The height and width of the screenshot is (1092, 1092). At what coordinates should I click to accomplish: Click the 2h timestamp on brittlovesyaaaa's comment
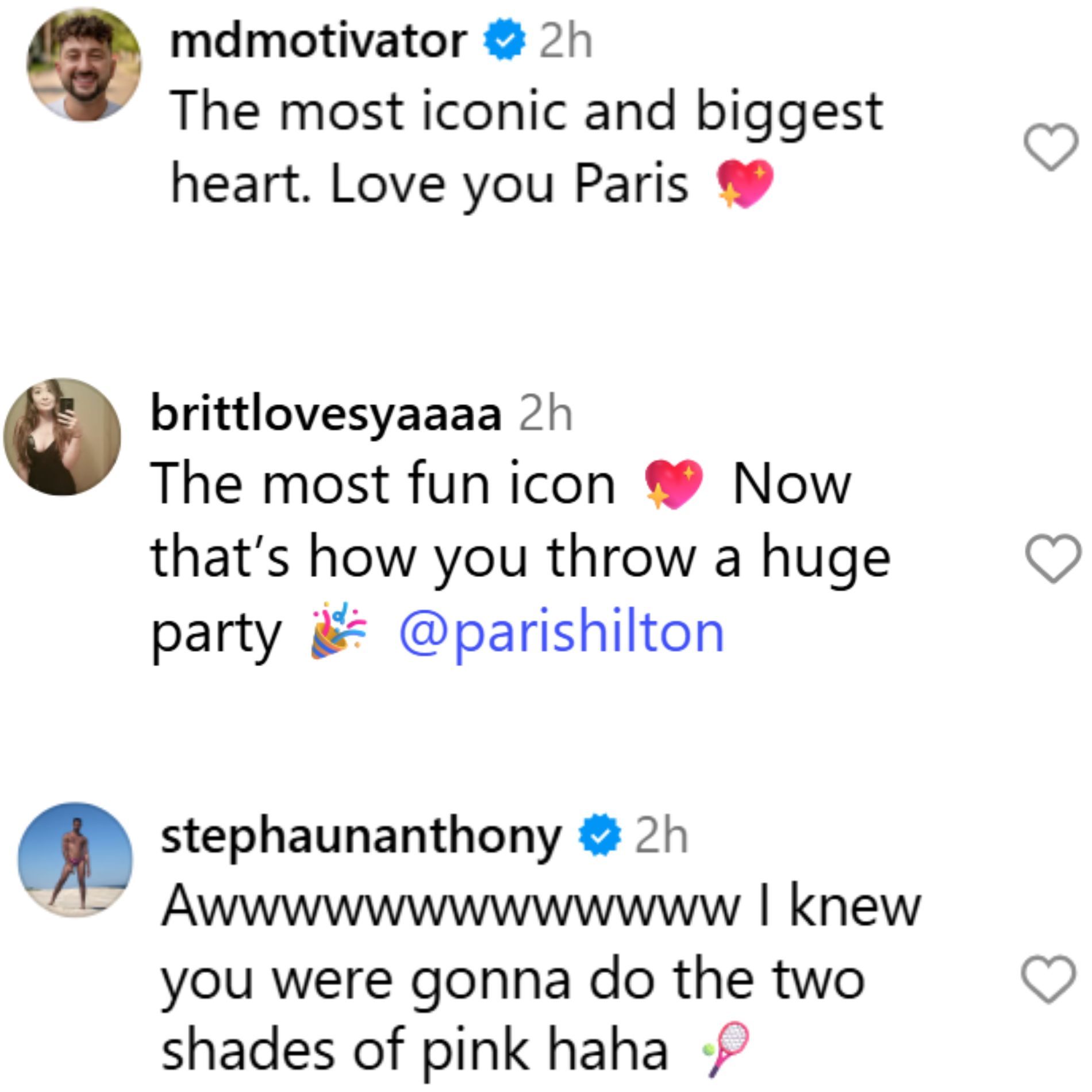click(x=545, y=415)
